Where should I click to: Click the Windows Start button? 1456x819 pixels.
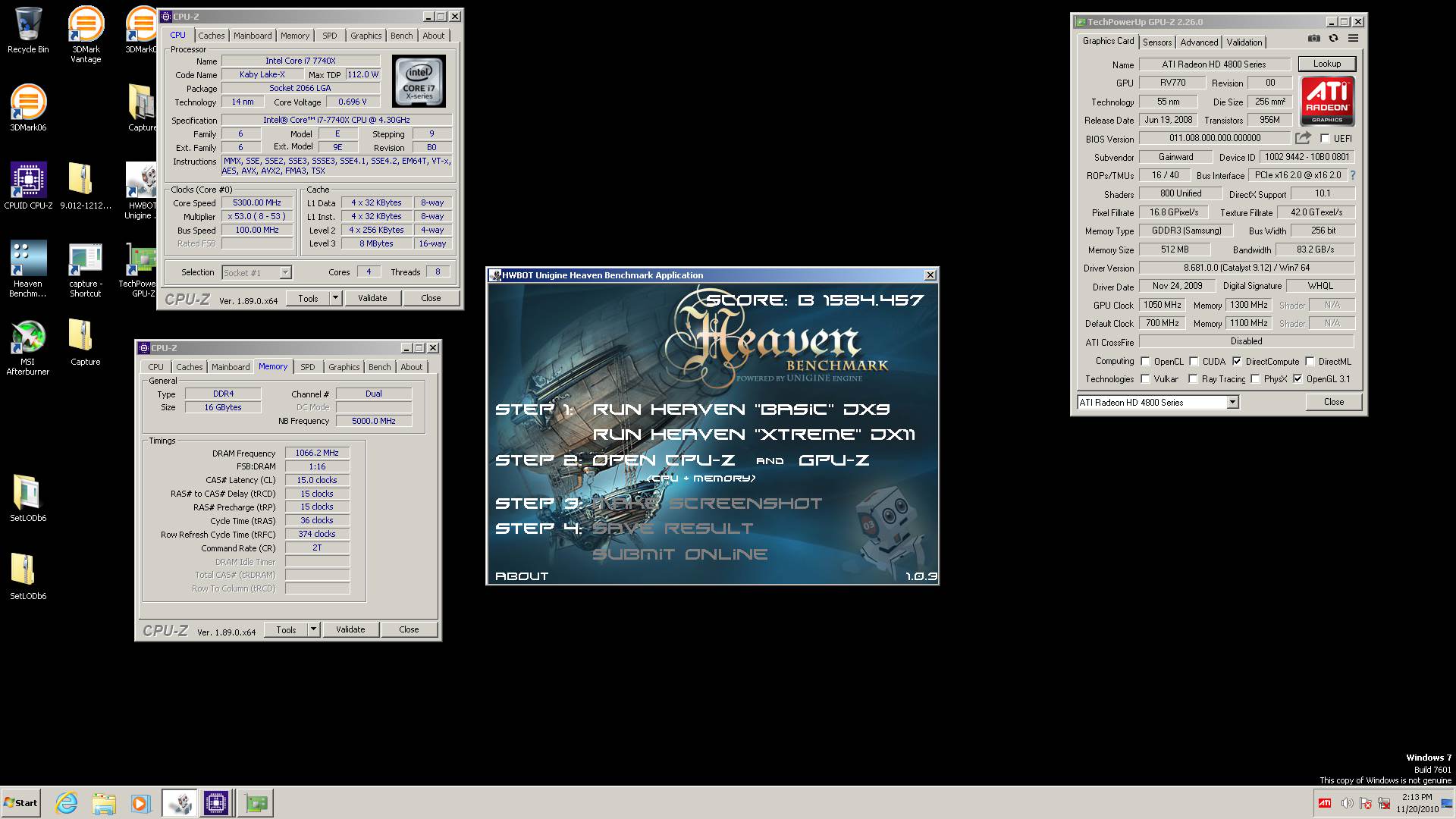[21, 803]
